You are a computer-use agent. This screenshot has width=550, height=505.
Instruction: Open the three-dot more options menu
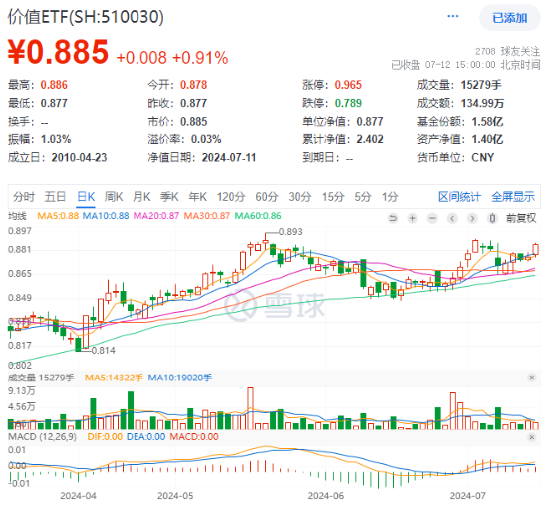tap(452, 16)
